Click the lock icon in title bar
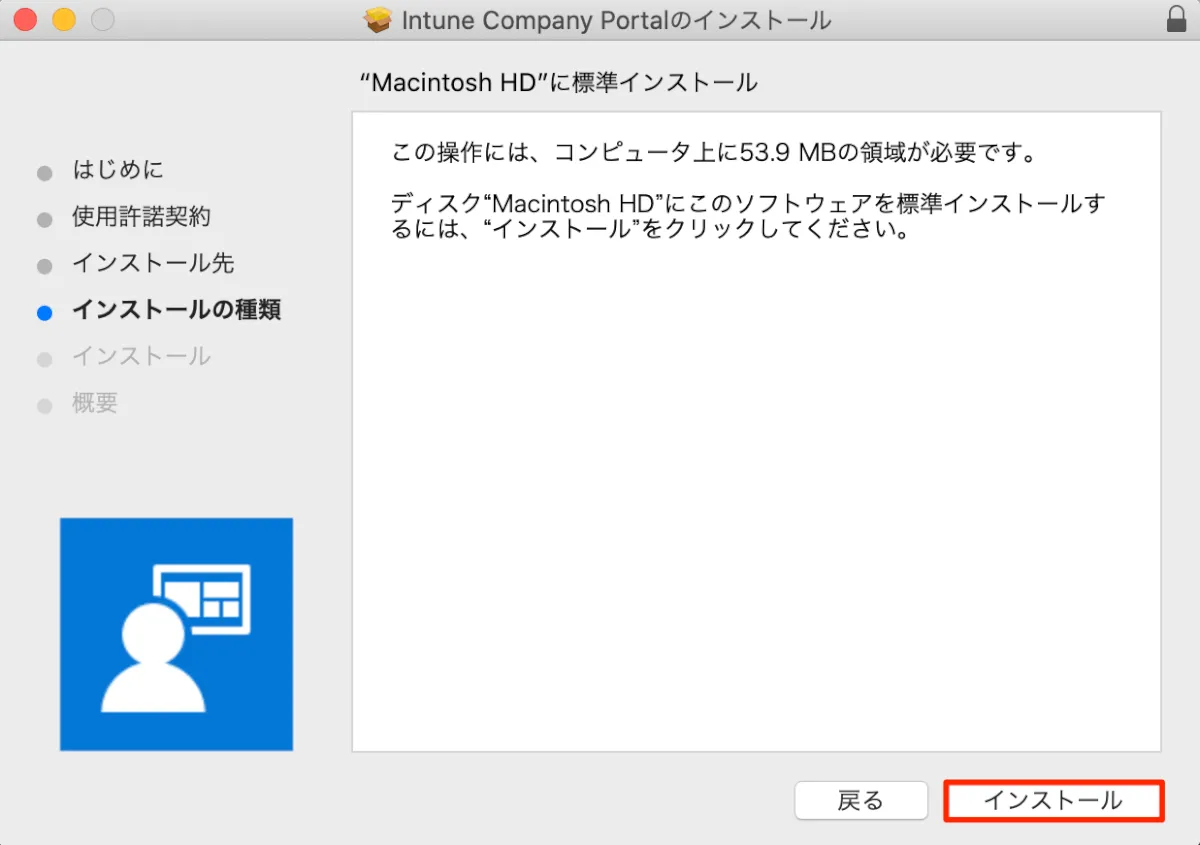The width and height of the screenshot is (1200, 845). coord(1176,19)
